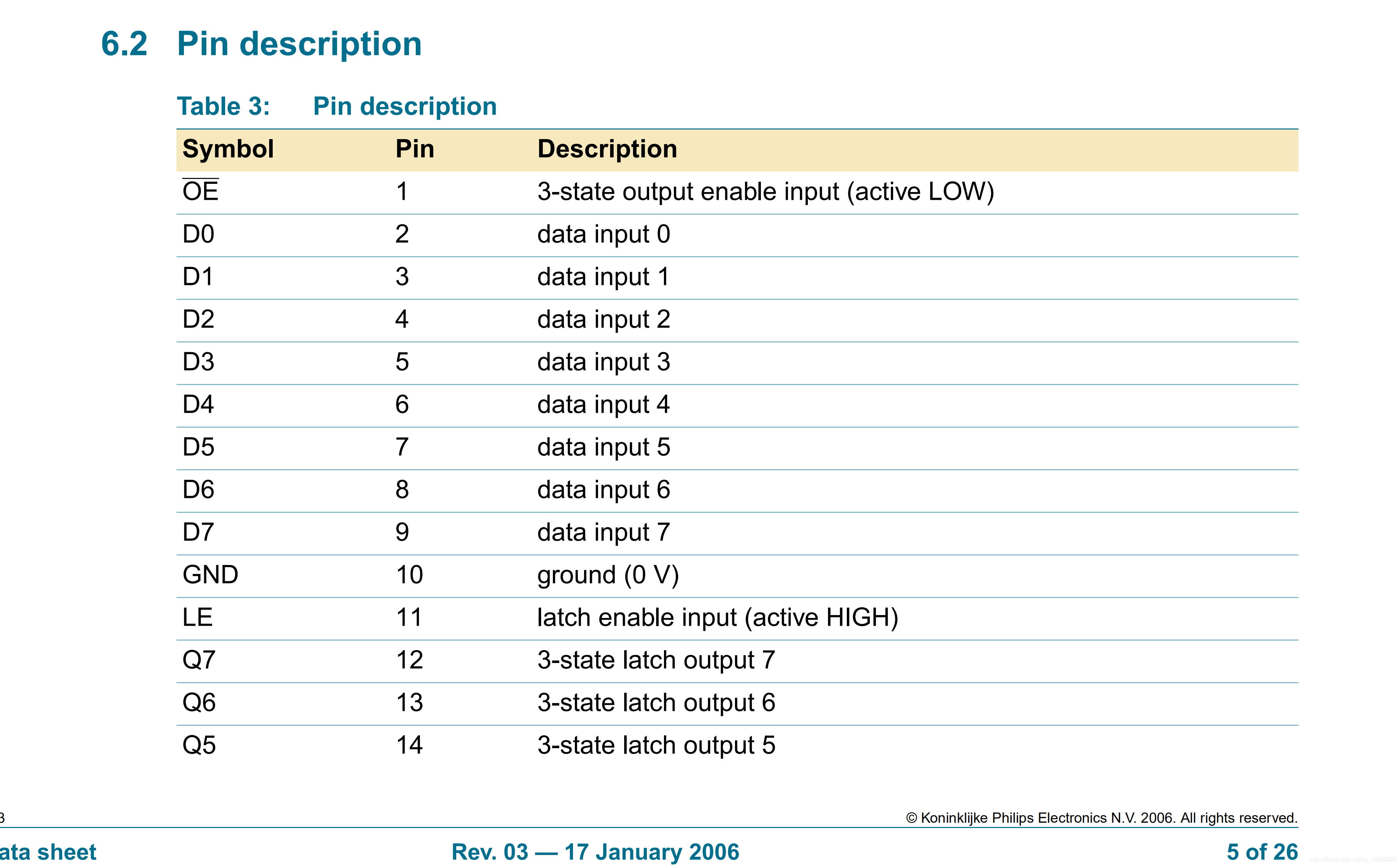
Task: Select the GND symbol cell
Action: tap(210, 575)
